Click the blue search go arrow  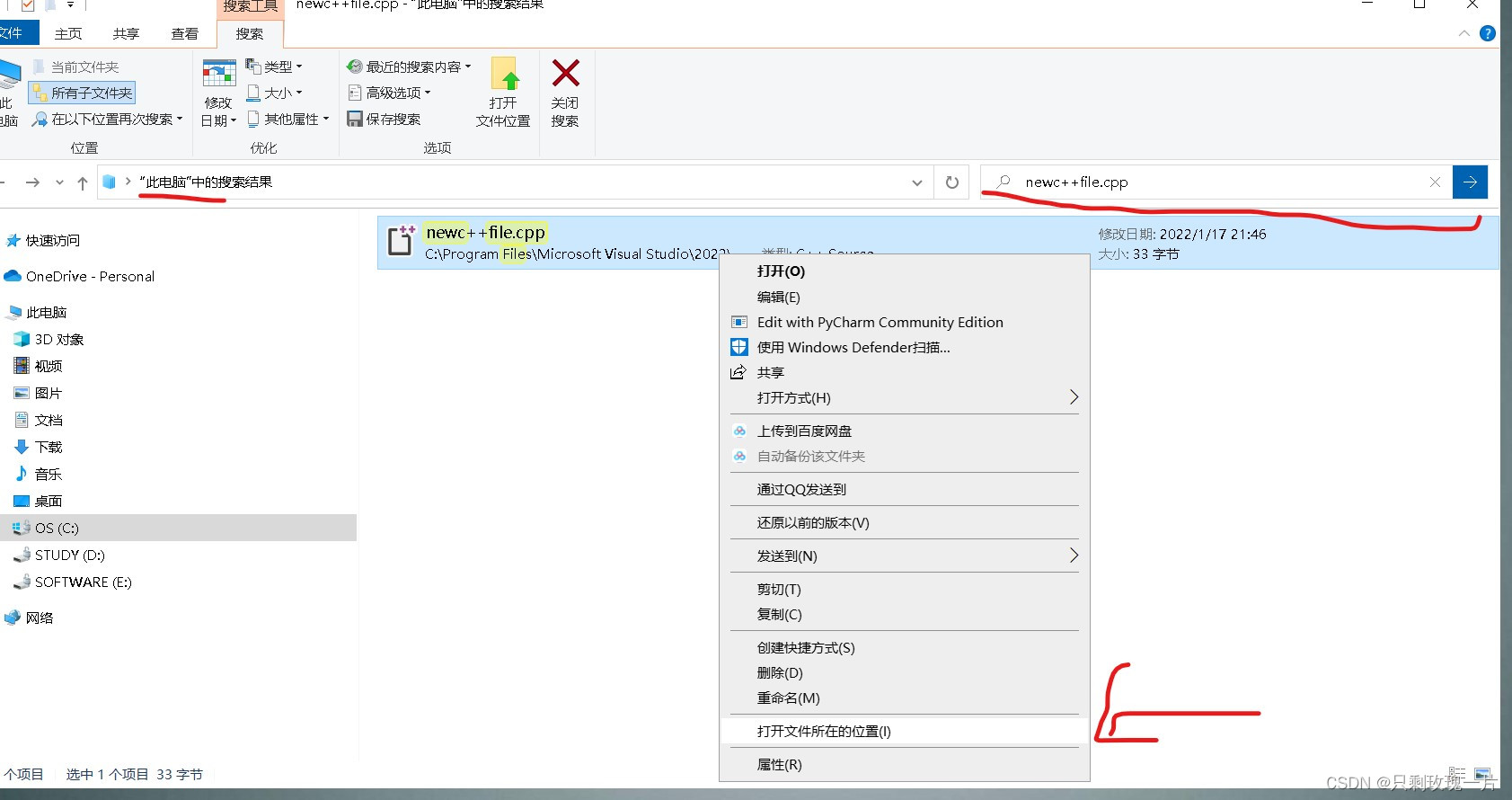1470,182
